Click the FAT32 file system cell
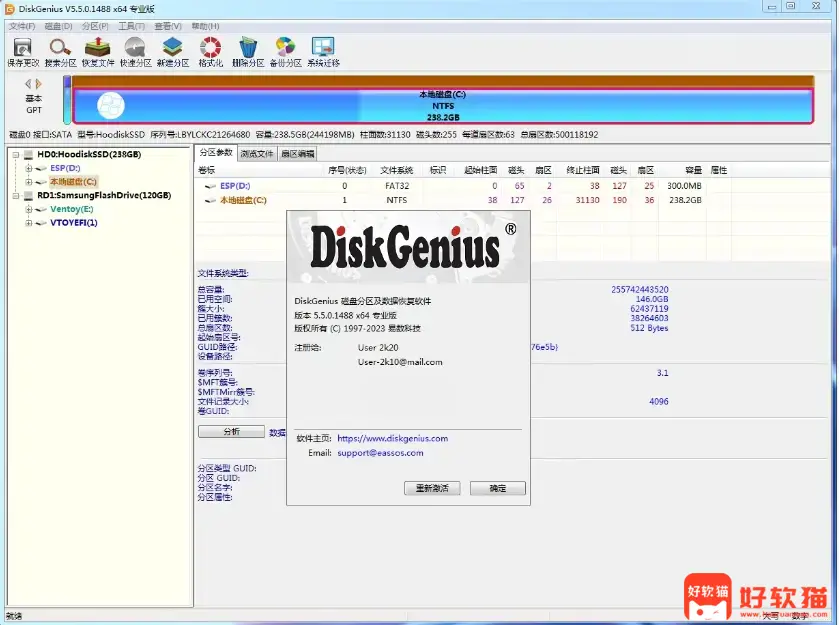 397,186
